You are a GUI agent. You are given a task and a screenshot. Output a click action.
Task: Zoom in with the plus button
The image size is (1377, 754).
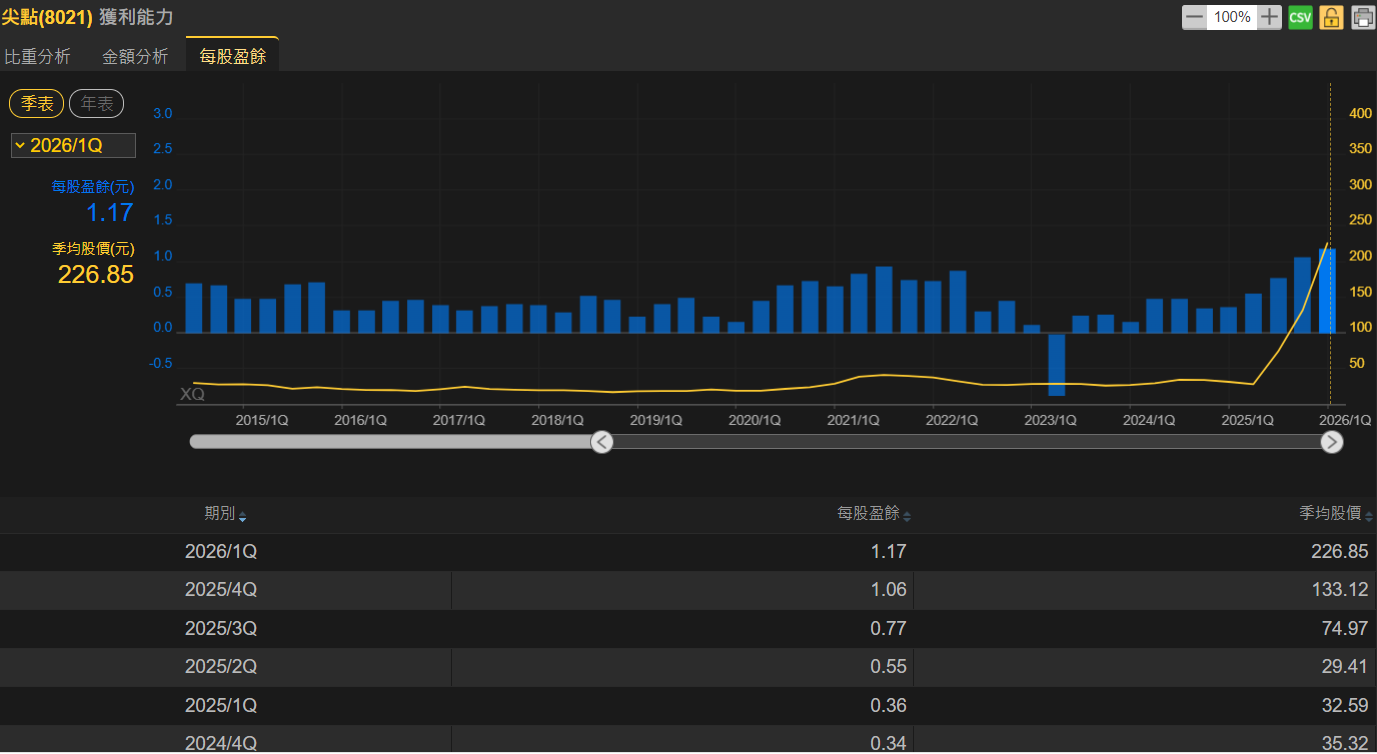pos(1270,17)
